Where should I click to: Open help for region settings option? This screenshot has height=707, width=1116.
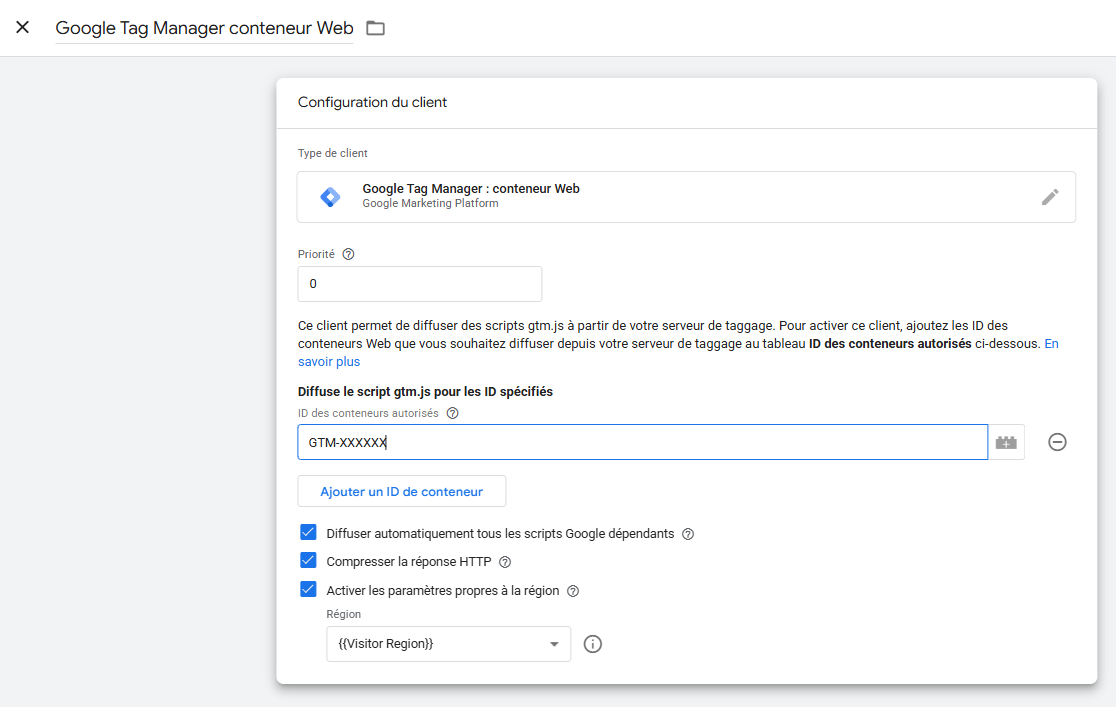tap(572, 591)
